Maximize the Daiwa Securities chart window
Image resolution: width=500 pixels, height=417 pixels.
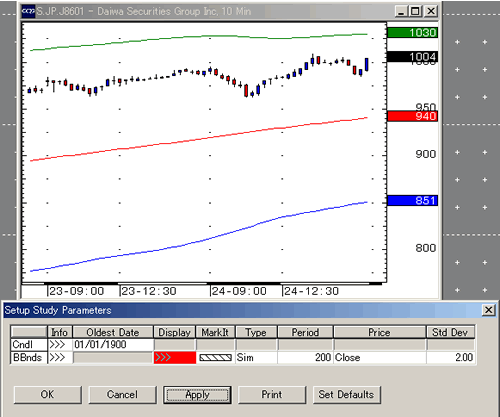click(415, 11)
